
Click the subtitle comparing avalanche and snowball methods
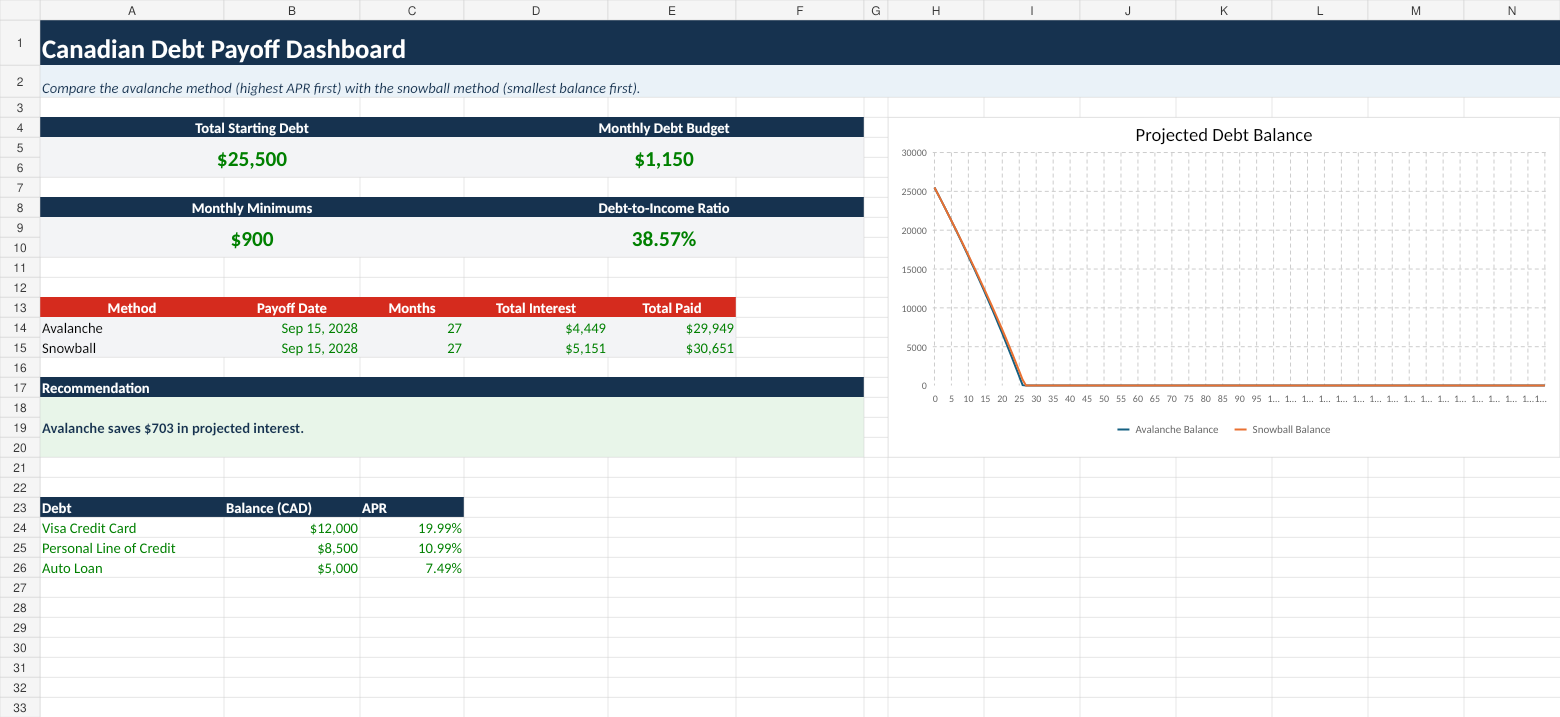tap(340, 88)
